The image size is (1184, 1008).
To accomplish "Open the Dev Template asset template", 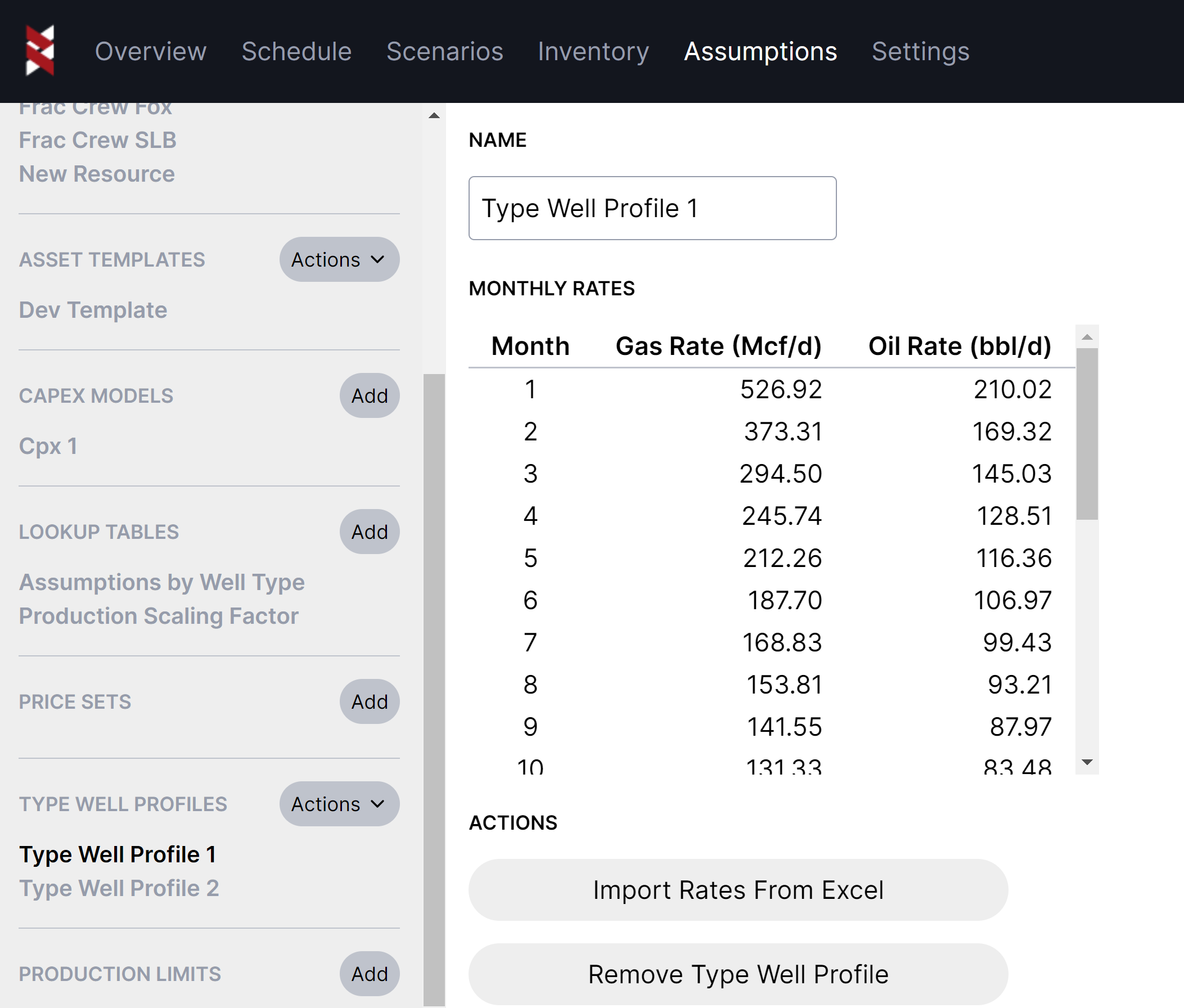I will 93,310.
